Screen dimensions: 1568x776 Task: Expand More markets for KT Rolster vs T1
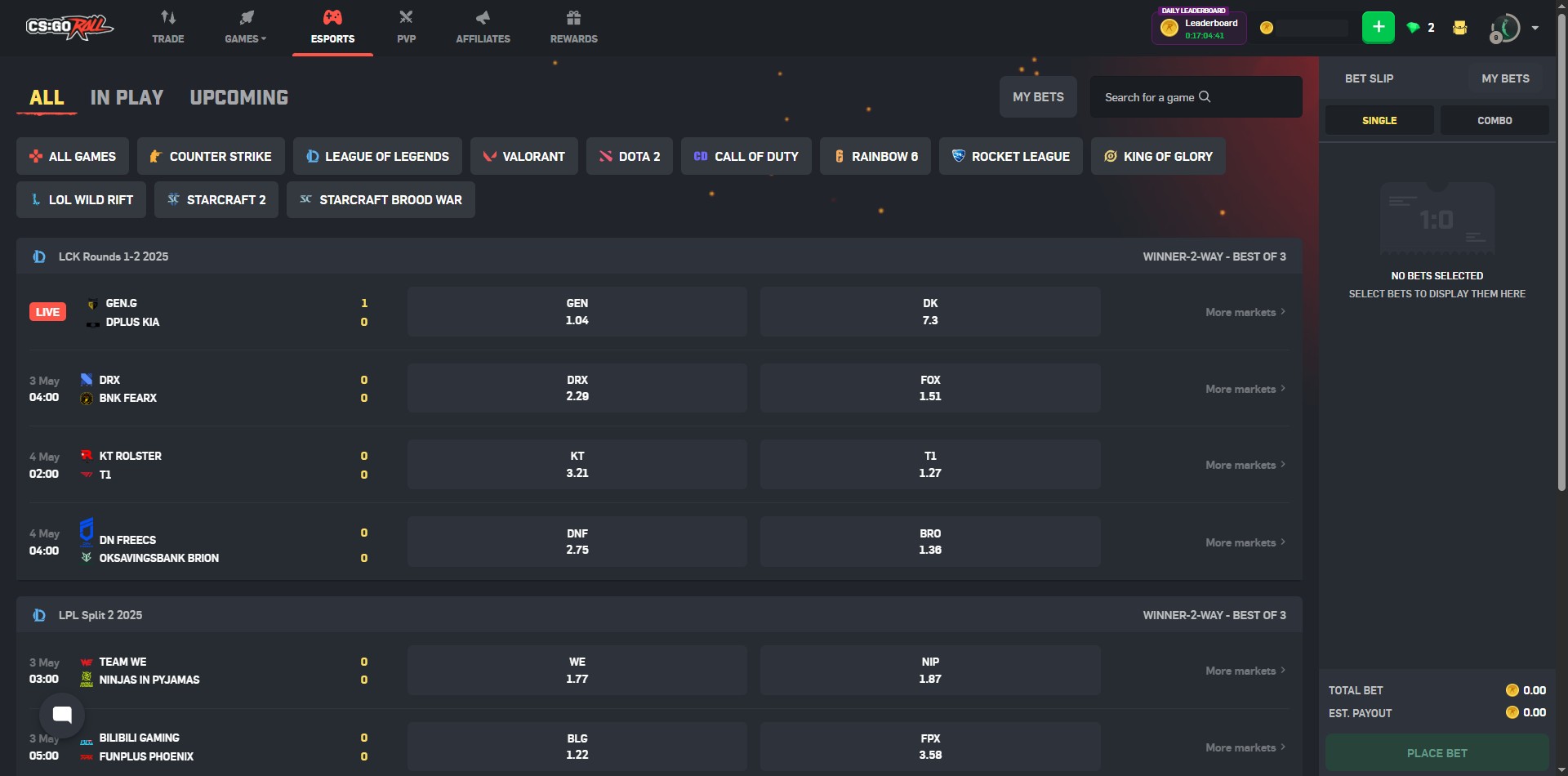click(x=1245, y=465)
